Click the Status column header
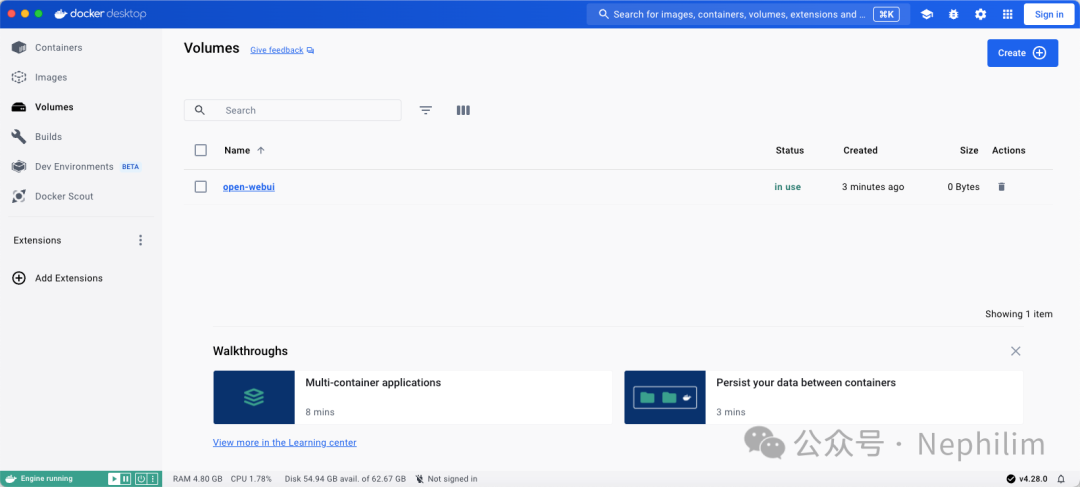This screenshot has width=1080, height=487. (x=789, y=150)
